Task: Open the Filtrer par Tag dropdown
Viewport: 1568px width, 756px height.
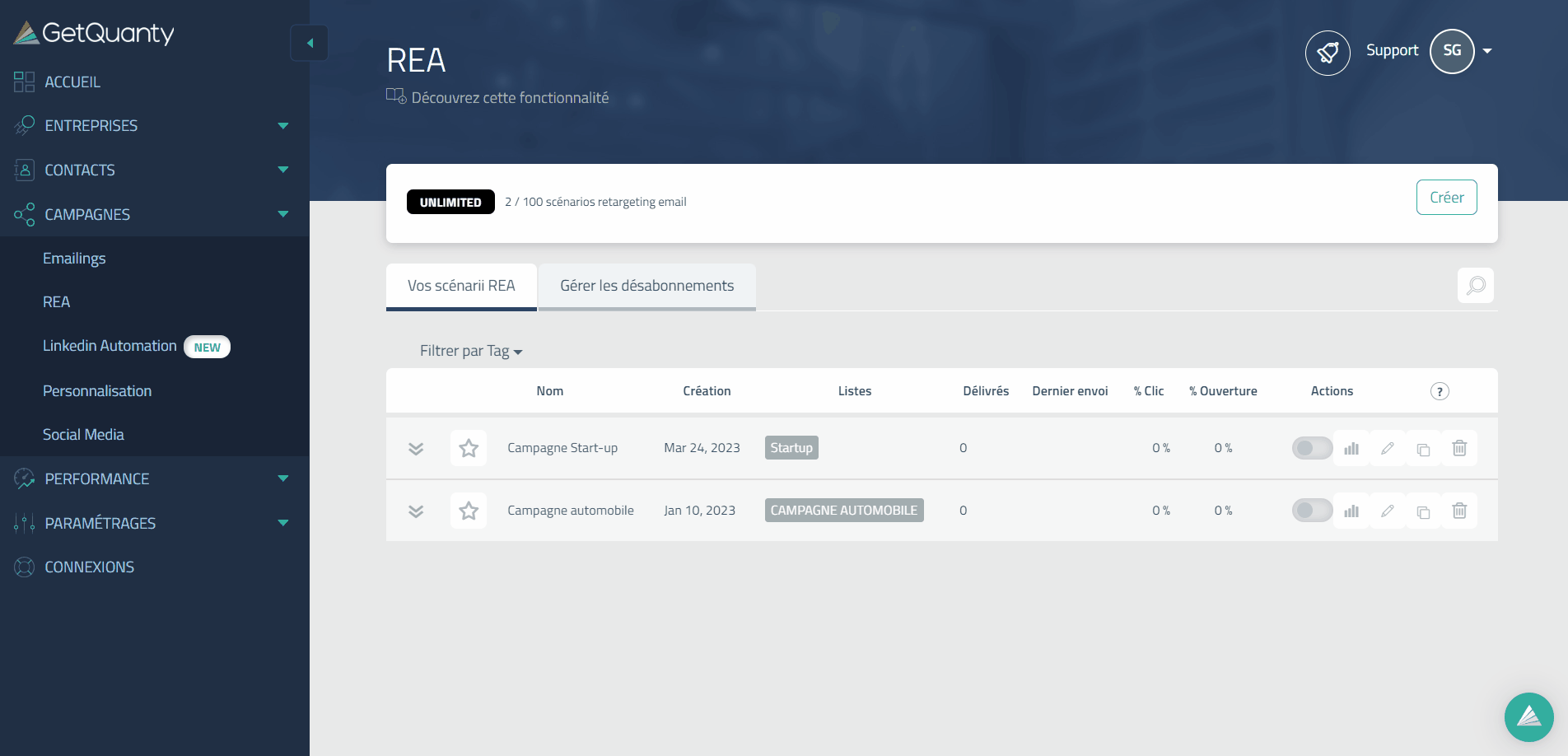Action: point(471,352)
